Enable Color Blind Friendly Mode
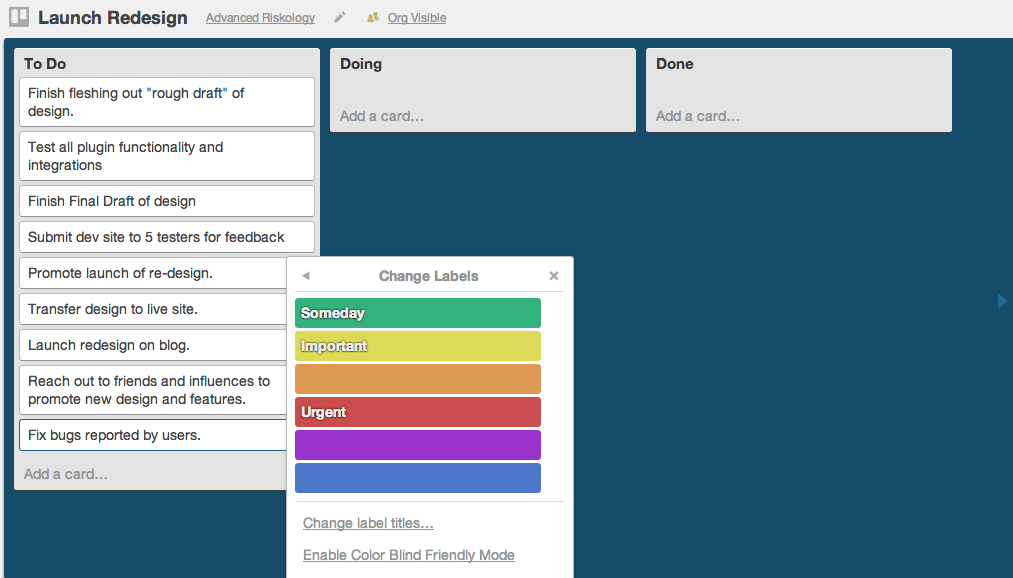Image resolution: width=1013 pixels, height=578 pixels. tap(408, 555)
